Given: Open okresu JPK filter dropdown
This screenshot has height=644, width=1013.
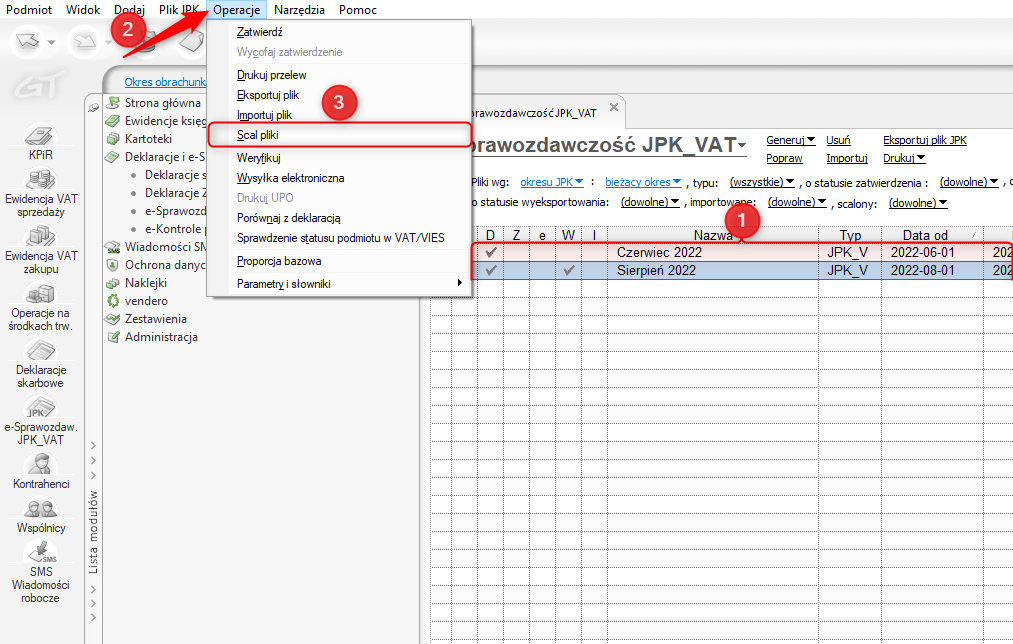Looking at the screenshot, I should tap(552, 182).
